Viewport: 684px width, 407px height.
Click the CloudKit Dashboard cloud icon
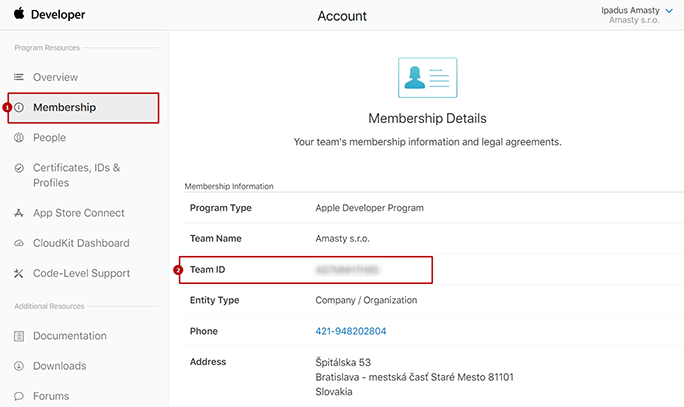click(19, 243)
